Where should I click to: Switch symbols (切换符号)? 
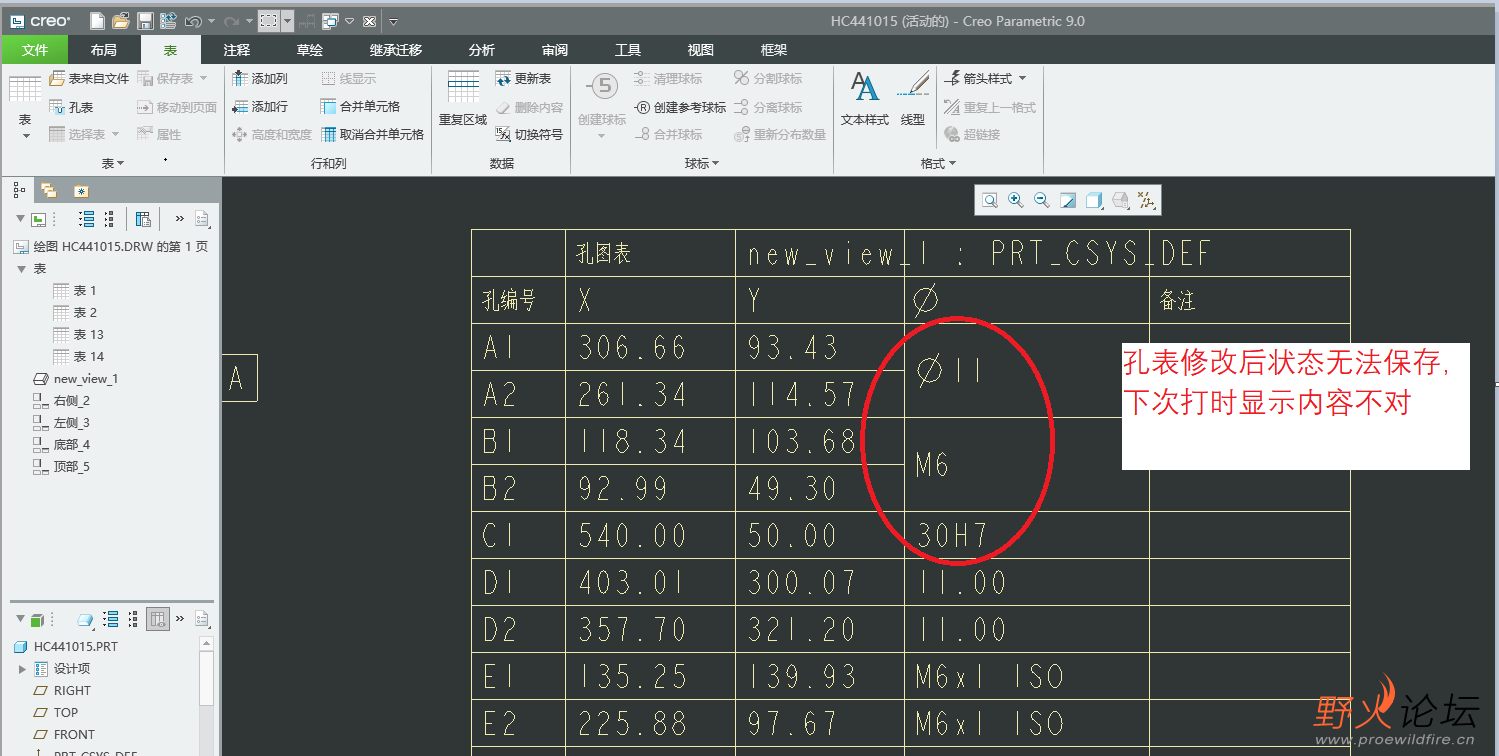click(529, 134)
